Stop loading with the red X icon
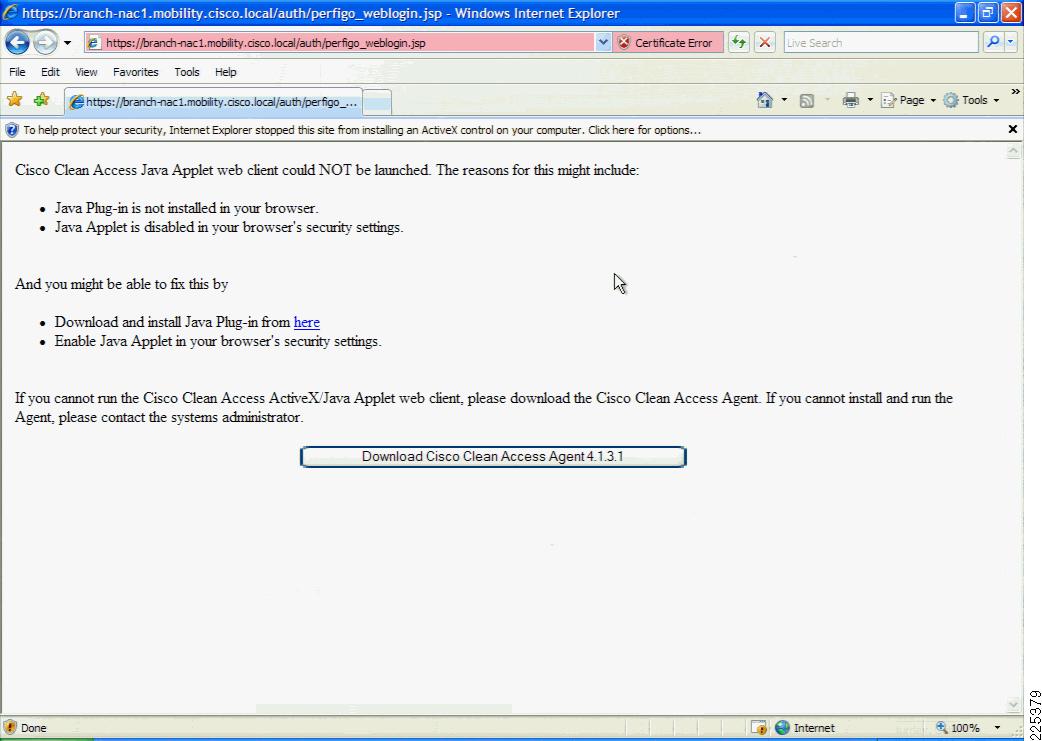Image resolution: width=1042 pixels, height=741 pixels. tap(765, 43)
